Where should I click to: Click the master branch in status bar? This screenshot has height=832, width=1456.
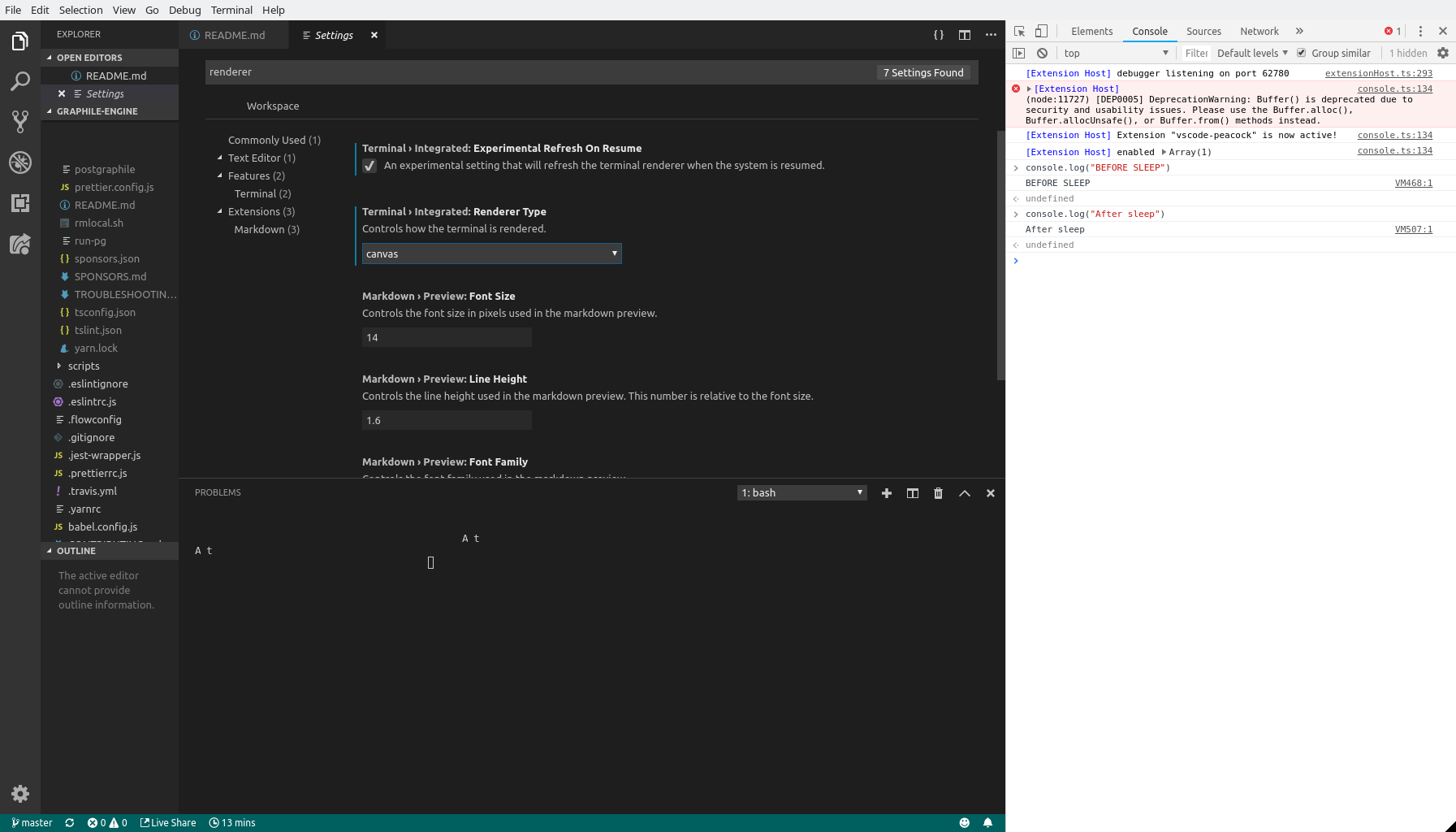(32, 823)
